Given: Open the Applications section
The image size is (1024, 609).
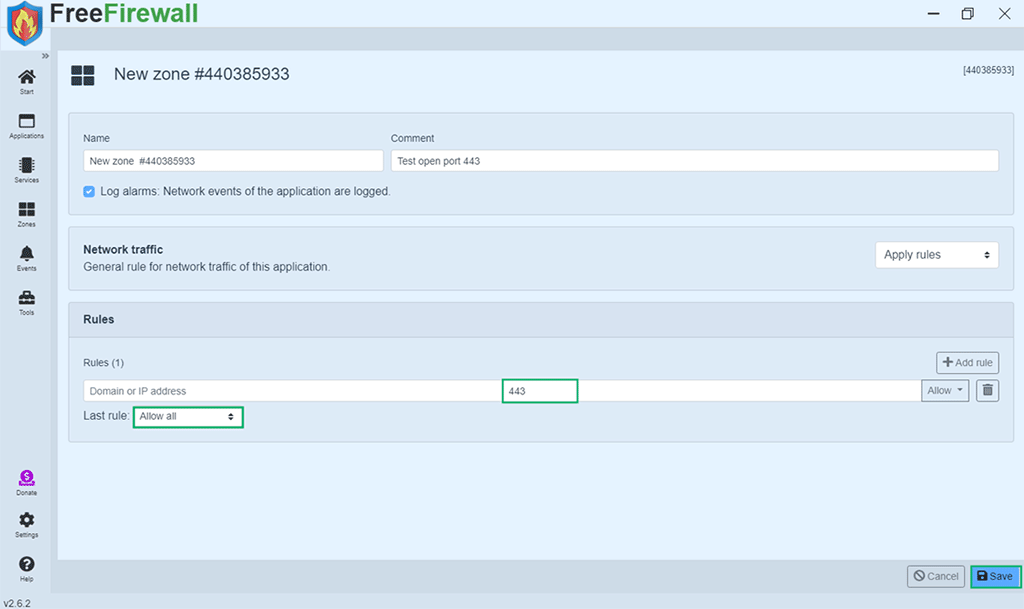Looking at the screenshot, I should [x=26, y=124].
